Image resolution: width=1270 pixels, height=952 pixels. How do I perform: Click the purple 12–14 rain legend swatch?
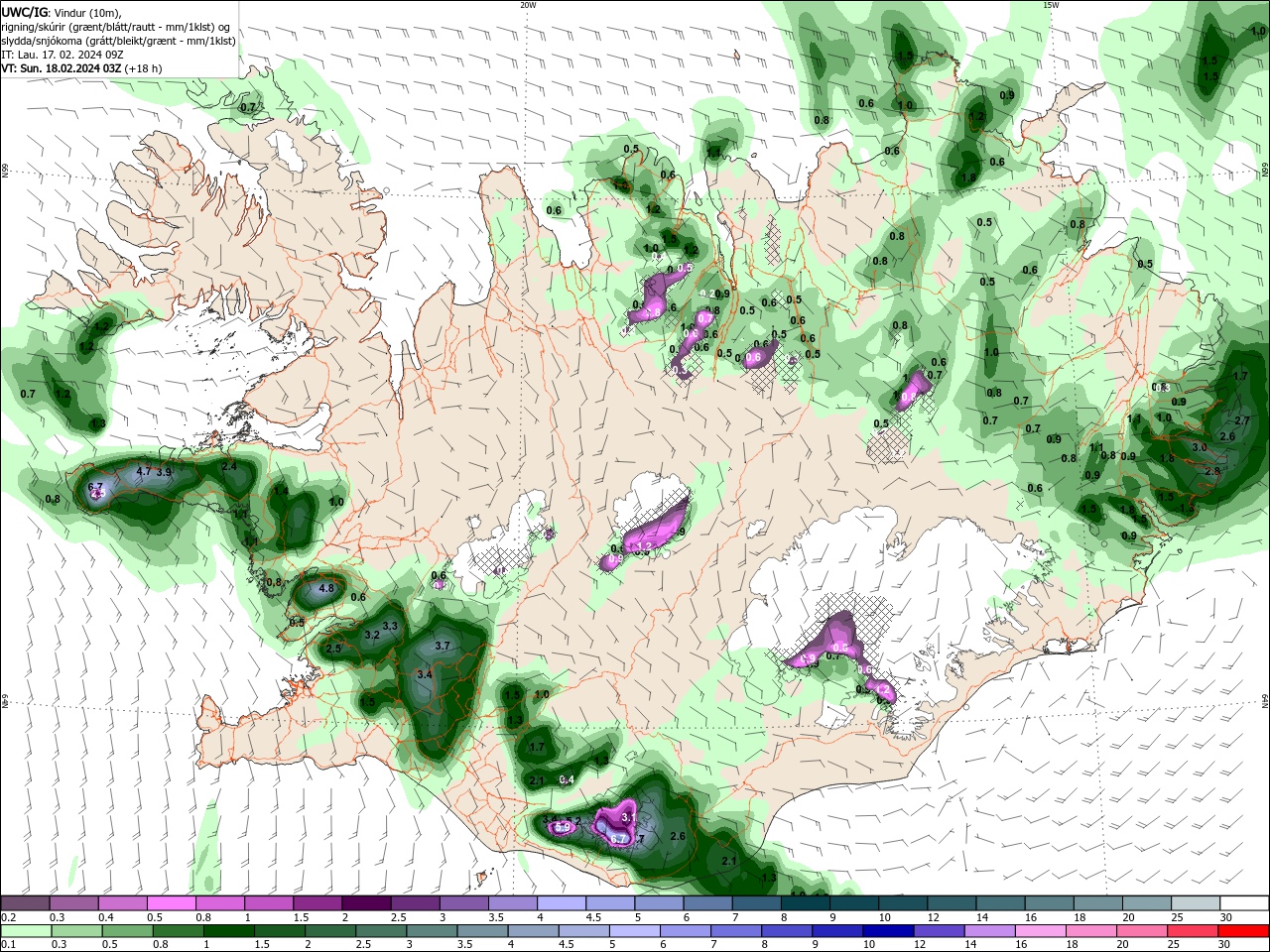click(941, 931)
